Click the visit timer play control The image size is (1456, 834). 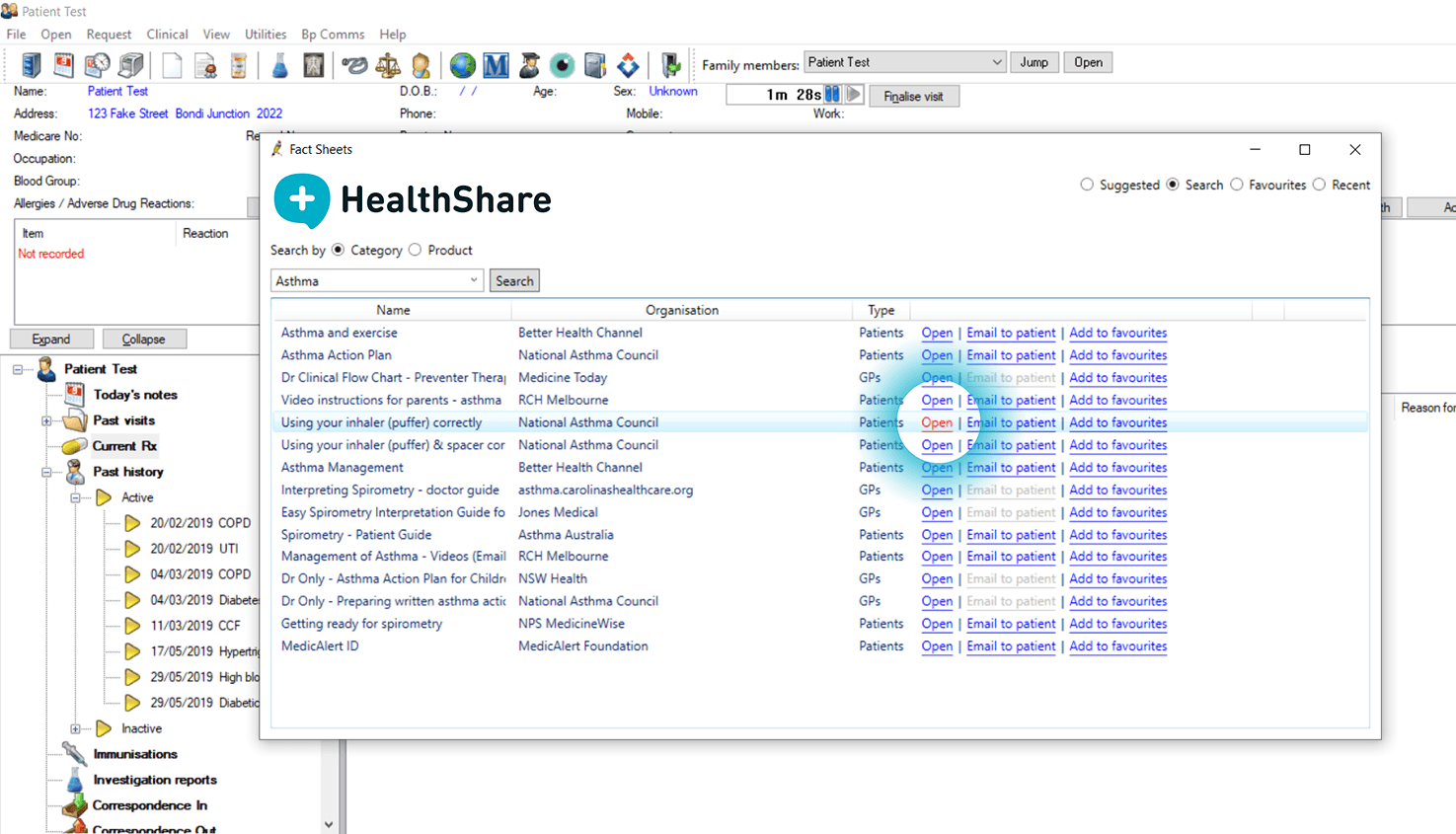(851, 95)
